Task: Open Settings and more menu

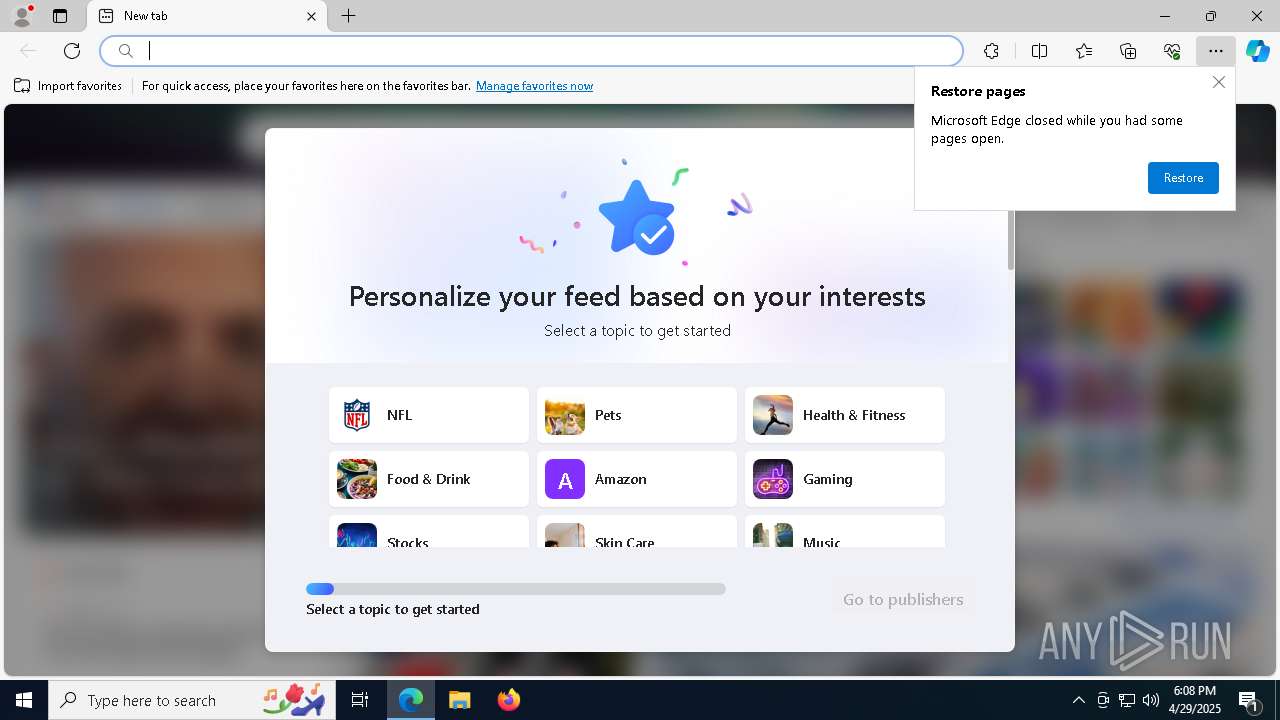Action: (x=1216, y=51)
